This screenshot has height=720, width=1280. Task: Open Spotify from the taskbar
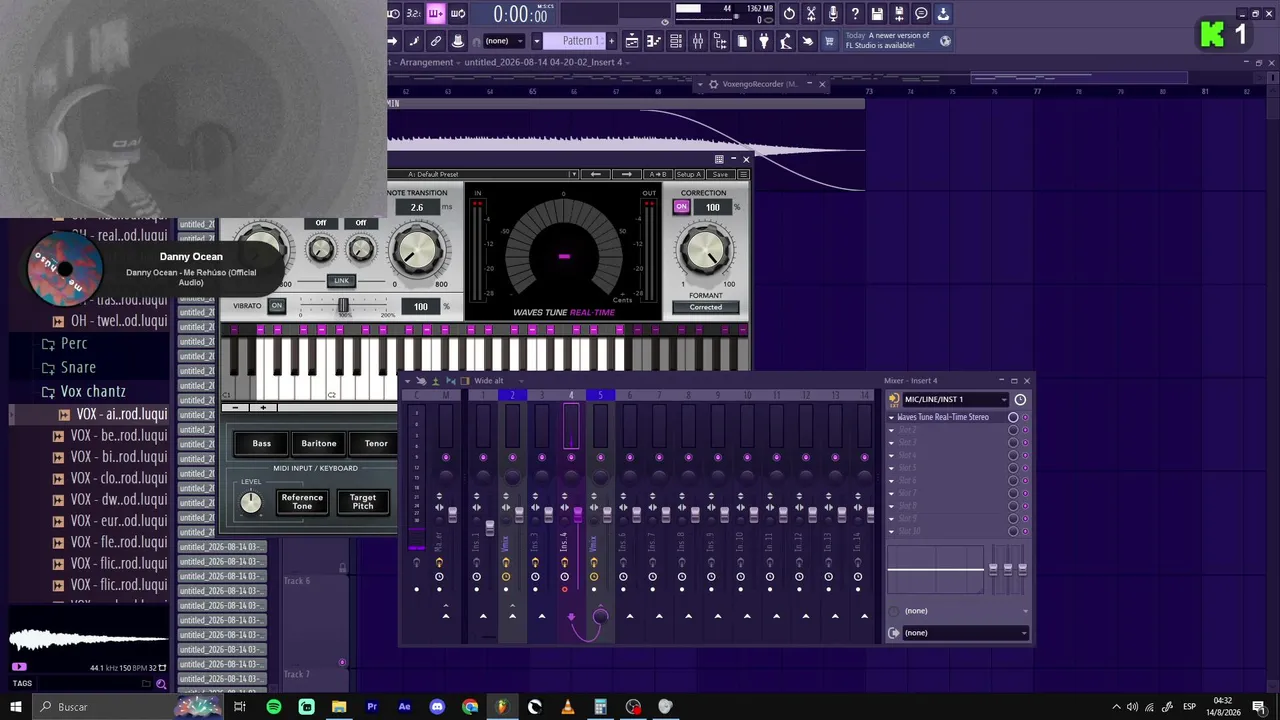pyautogui.click(x=274, y=707)
